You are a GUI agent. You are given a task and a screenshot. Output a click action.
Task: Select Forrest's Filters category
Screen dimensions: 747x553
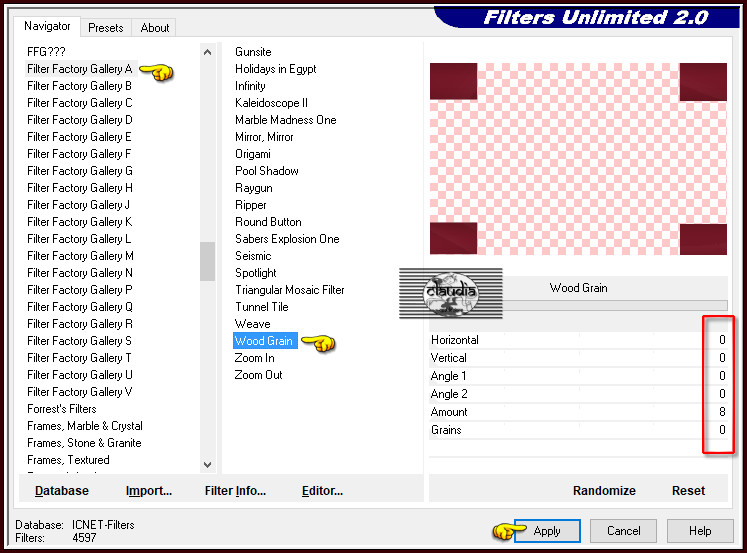tap(61, 409)
